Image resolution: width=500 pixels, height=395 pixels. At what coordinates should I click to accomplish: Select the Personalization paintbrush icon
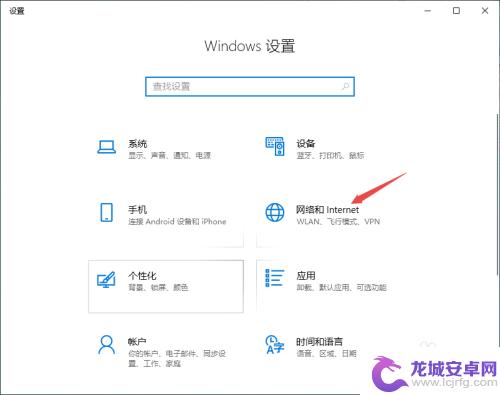(106, 280)
